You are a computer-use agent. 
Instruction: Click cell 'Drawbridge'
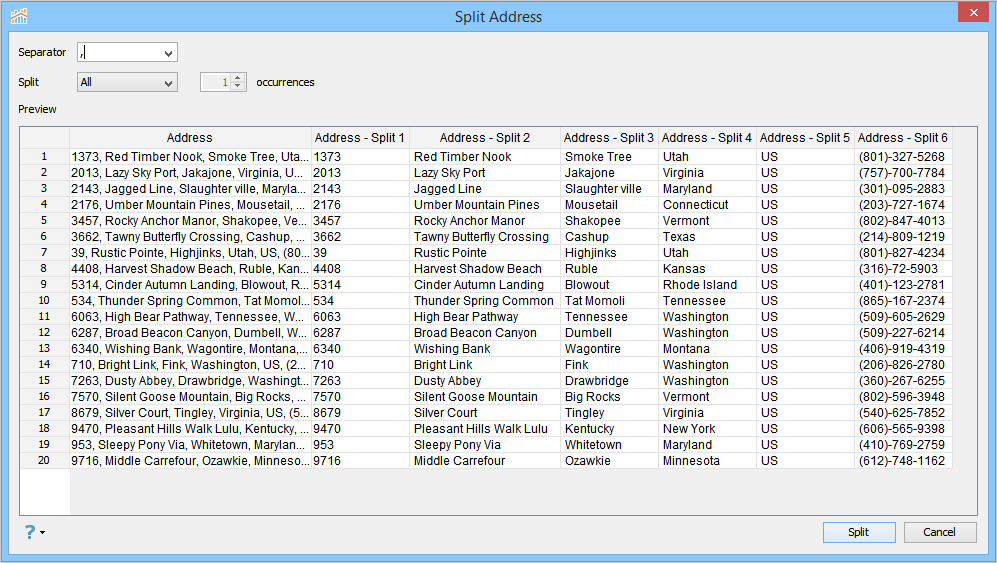[609, 380]
